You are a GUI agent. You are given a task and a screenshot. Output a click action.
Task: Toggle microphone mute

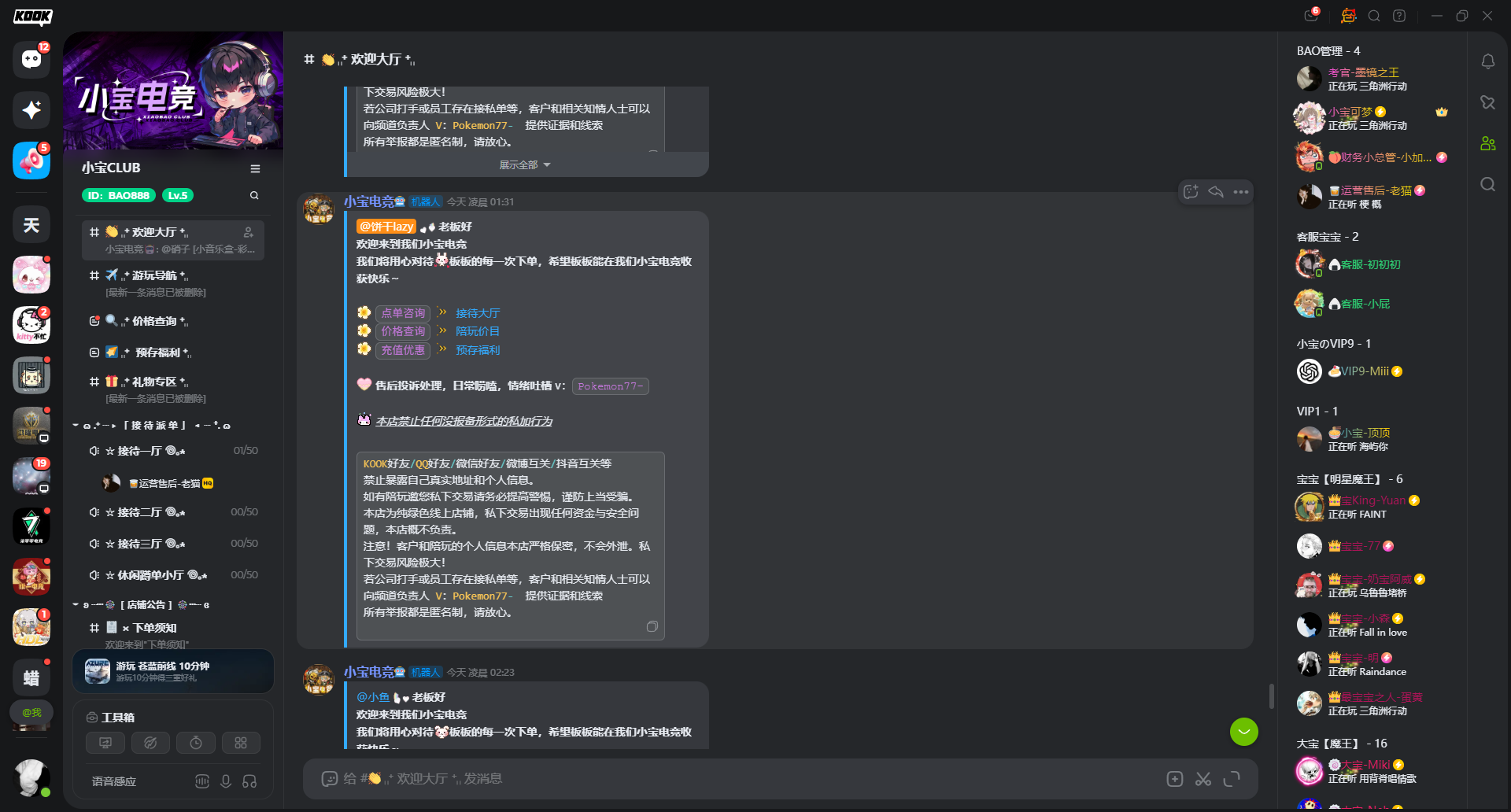[x=226, y=781]
